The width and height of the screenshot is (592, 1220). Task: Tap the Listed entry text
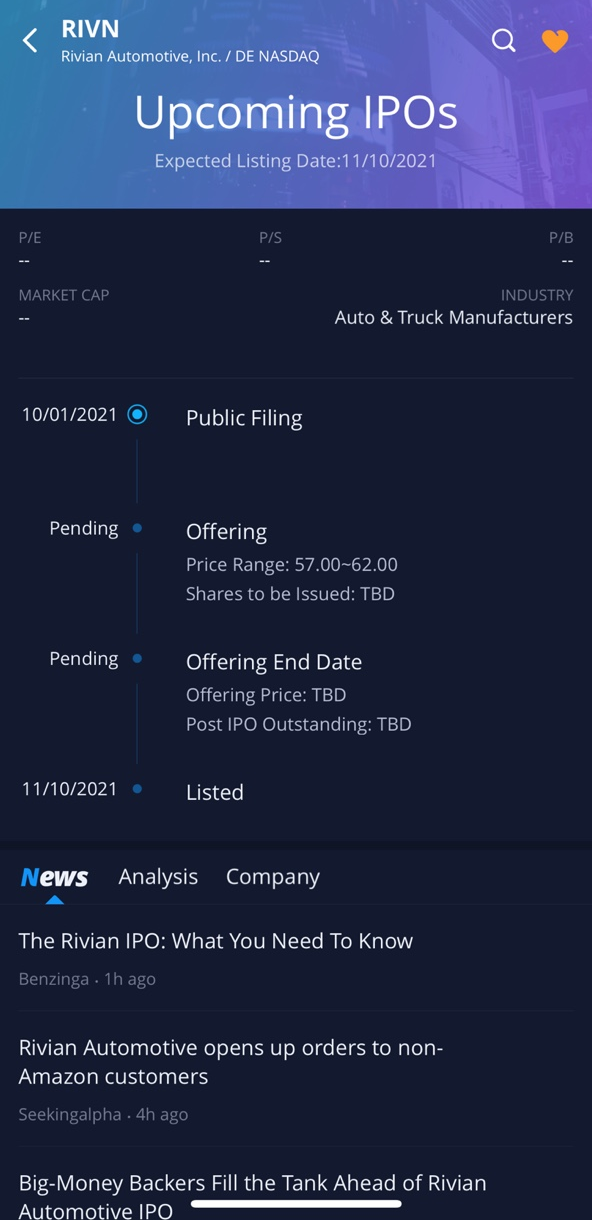coord(215,792)
